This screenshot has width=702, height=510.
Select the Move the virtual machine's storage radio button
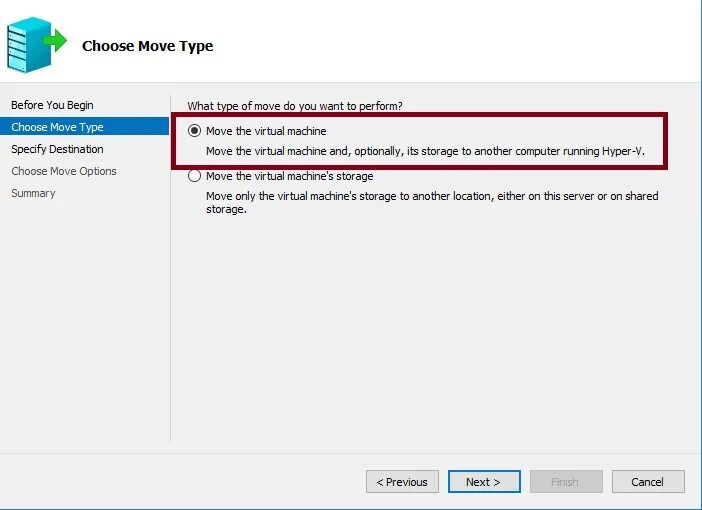tap(194, 176)
